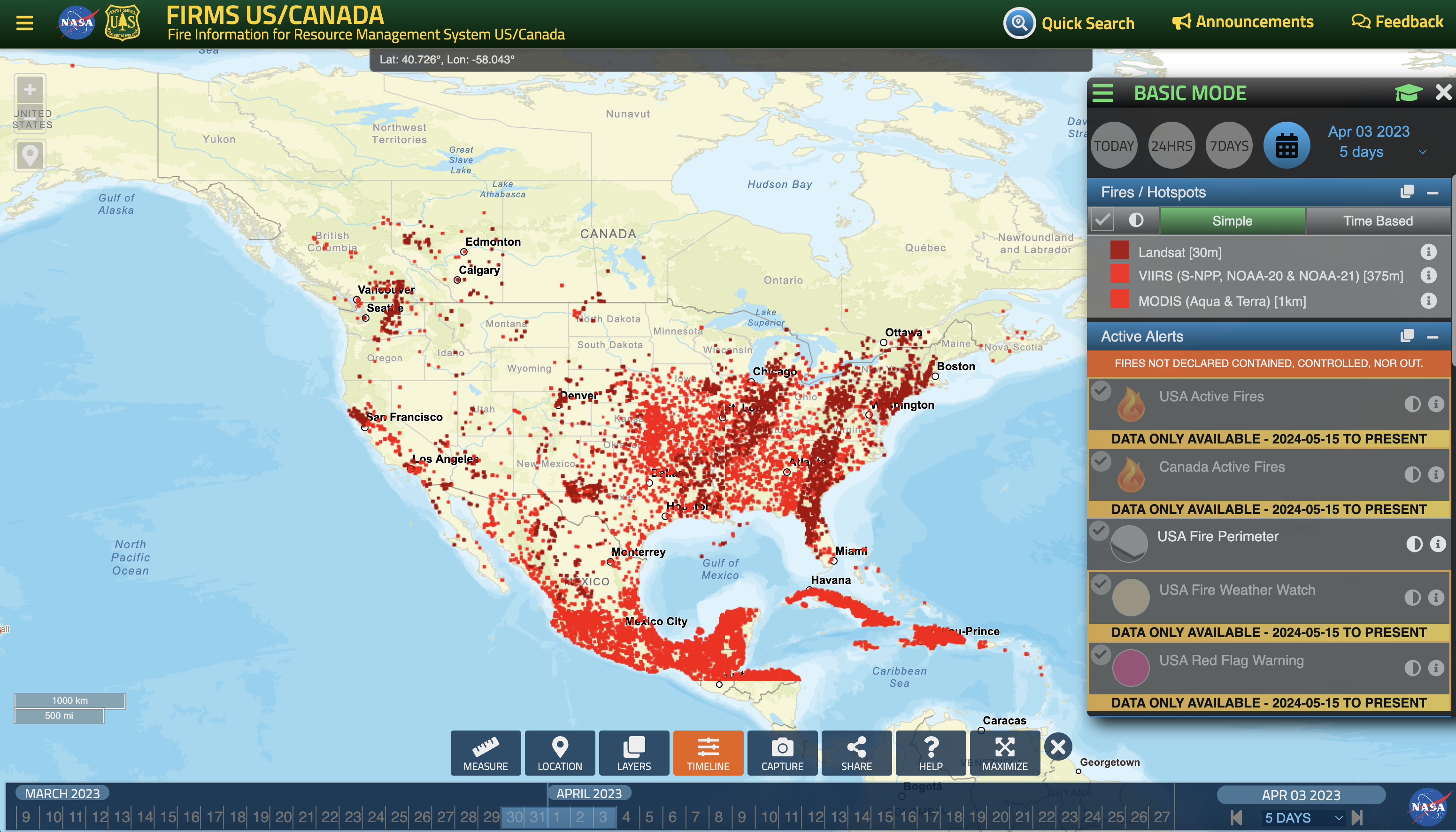Adjust opacity of USA Red Flag Warning layer
This screenshot has width=1456, height=832.
1413,668
